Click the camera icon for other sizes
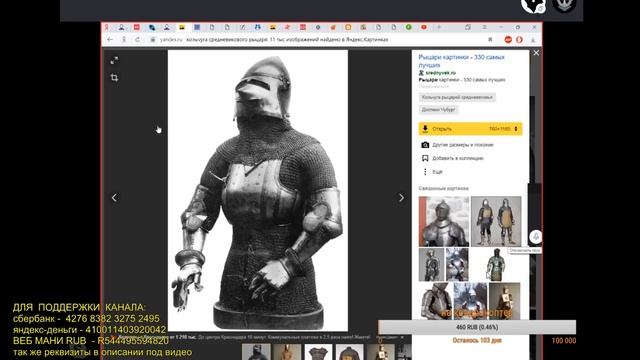 pyautogui.click(x=425, y=145)
